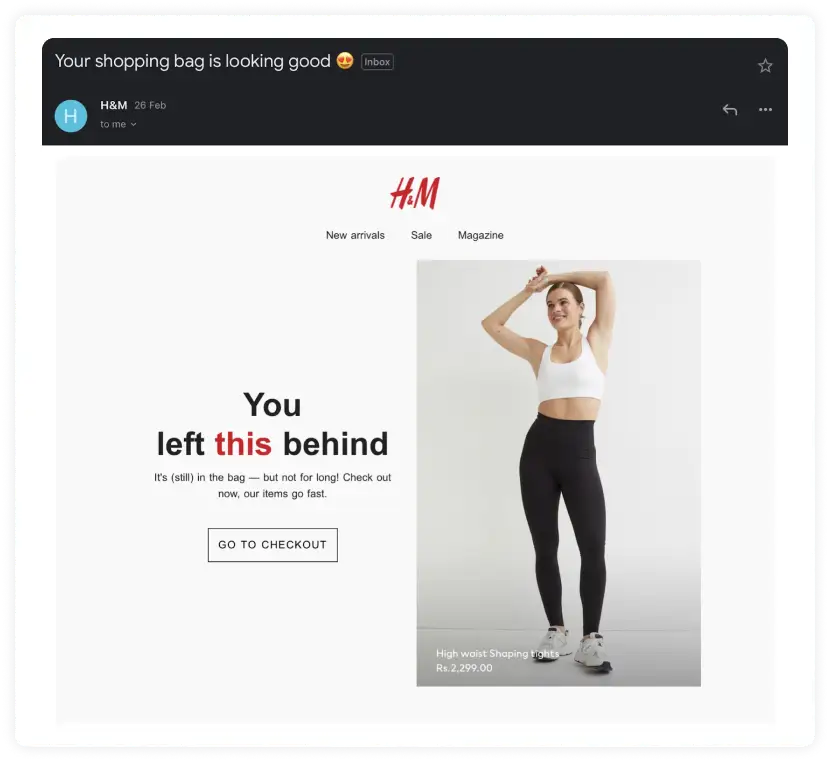Click the High waist Shaping tights caption
The image size is (830, 762).
pos(498,654)
